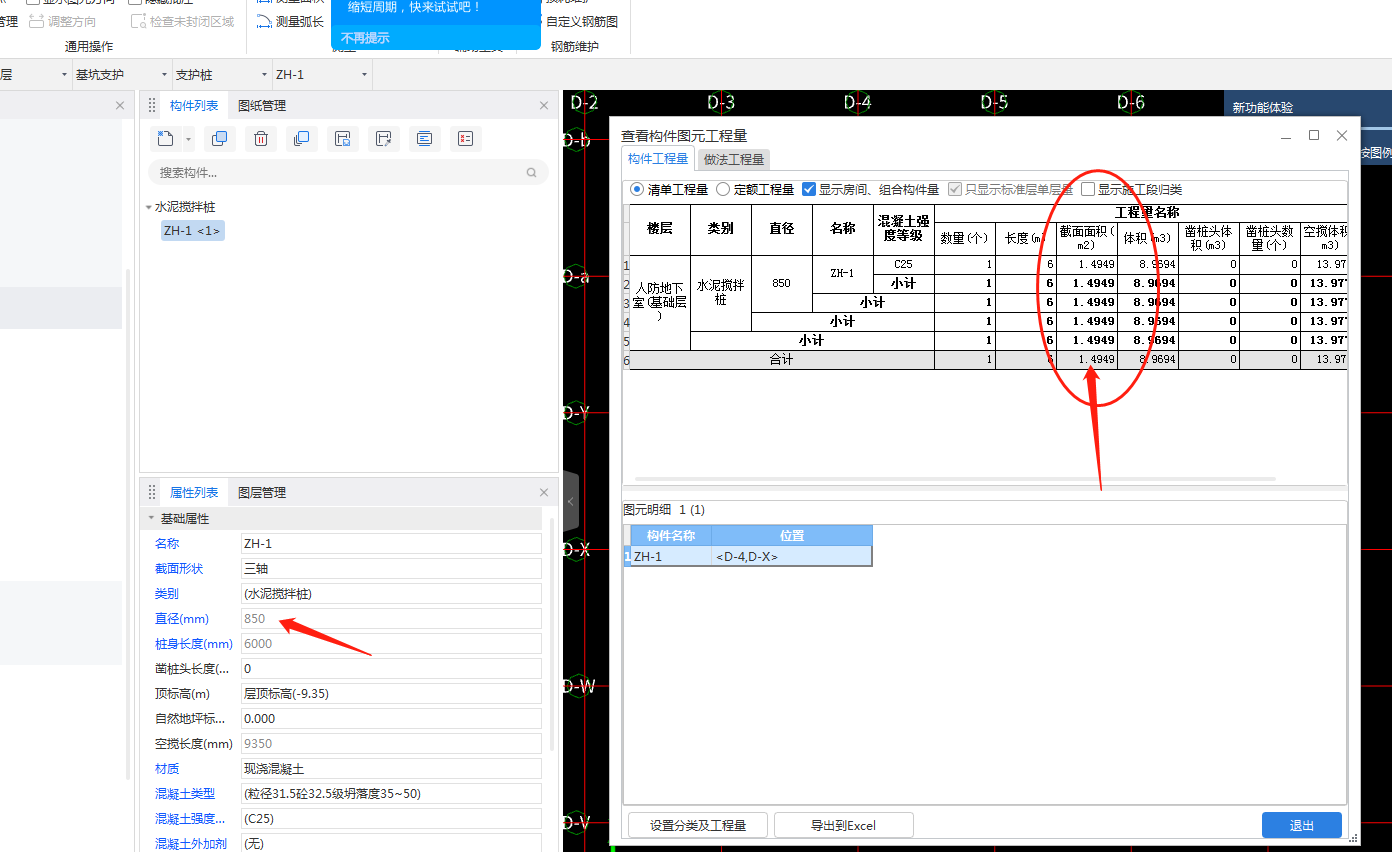Screen dimensions: 1392x852
Task: Click the 测量弧长 ribbon tool
Action: (x=290, y=21)
